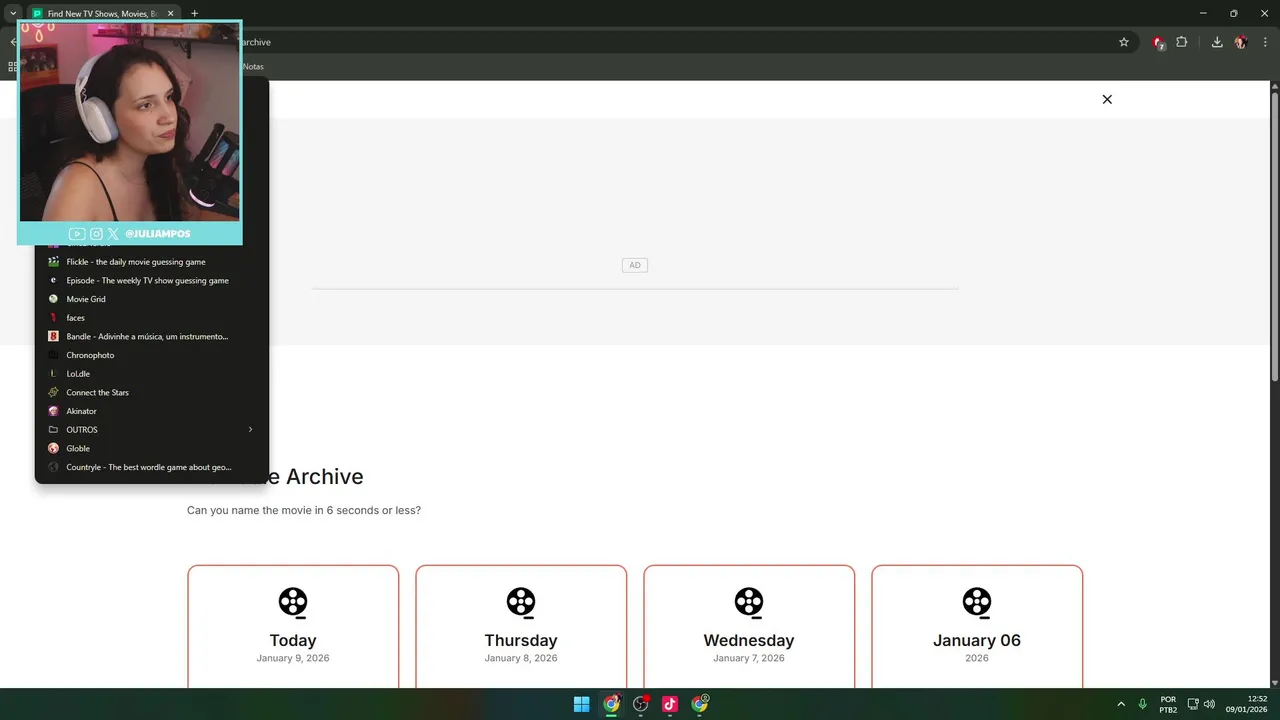This screenshot has width=1280, height=720.
Task: Select the Find New TV Shows tab
Action: (x=103, y=14)
